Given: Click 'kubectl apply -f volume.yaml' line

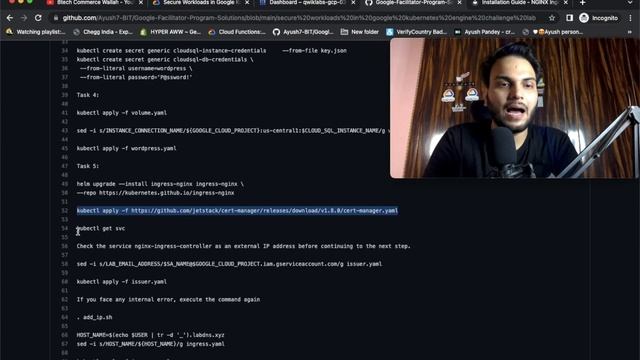Looking at the screenshot, I should coord(122,113).
